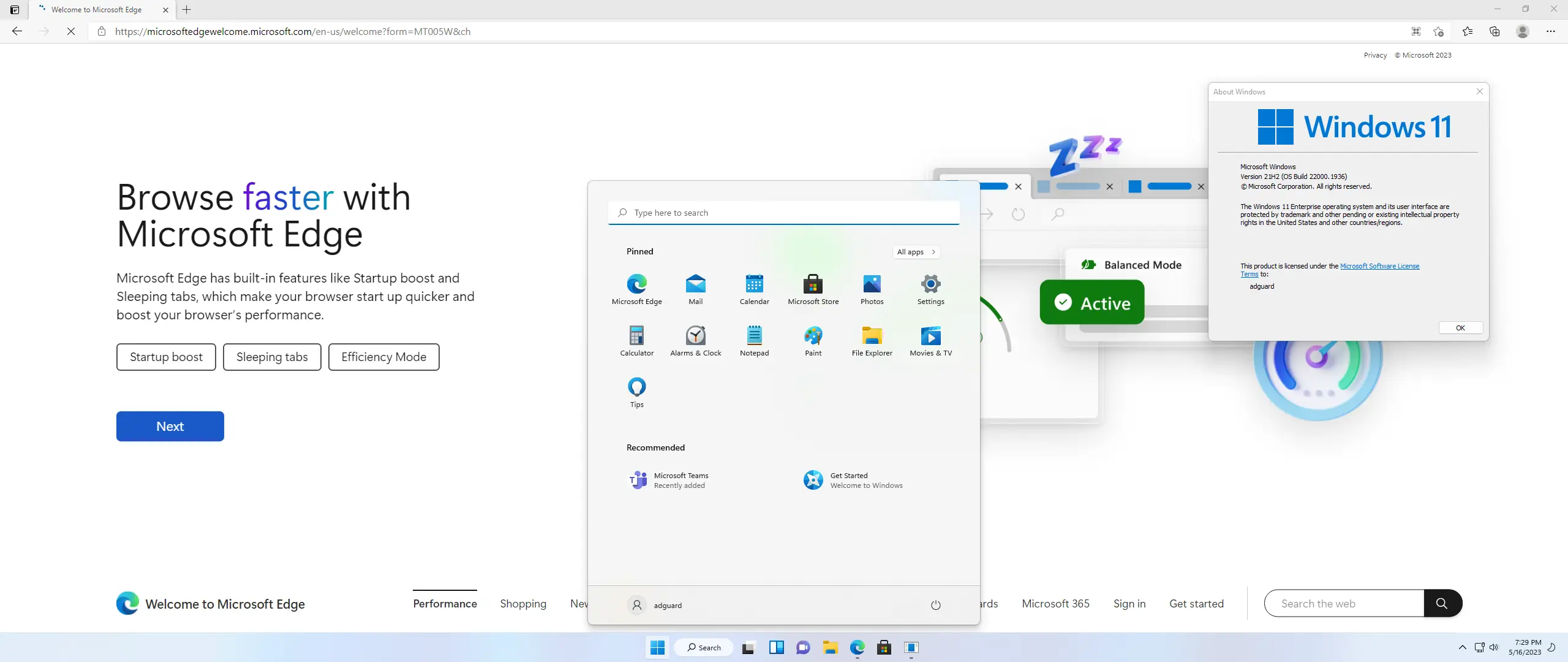Click Next on the Edge welcome page

click(x=170, y=425)
